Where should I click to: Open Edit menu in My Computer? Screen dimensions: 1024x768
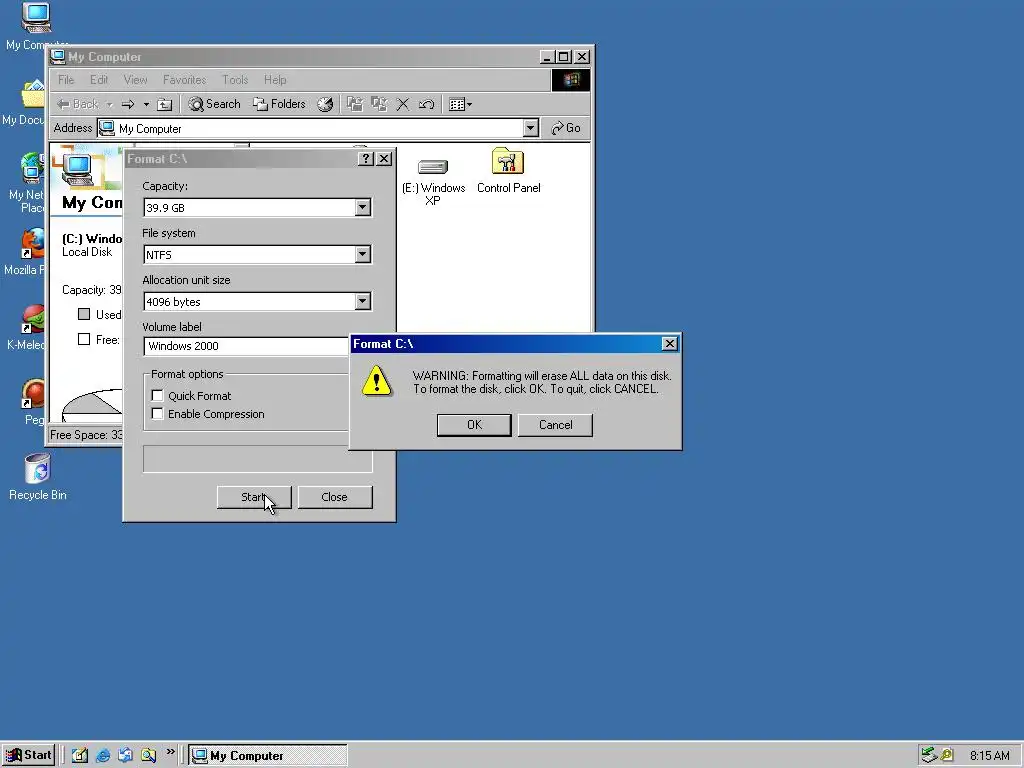click(x=99, y=80)
